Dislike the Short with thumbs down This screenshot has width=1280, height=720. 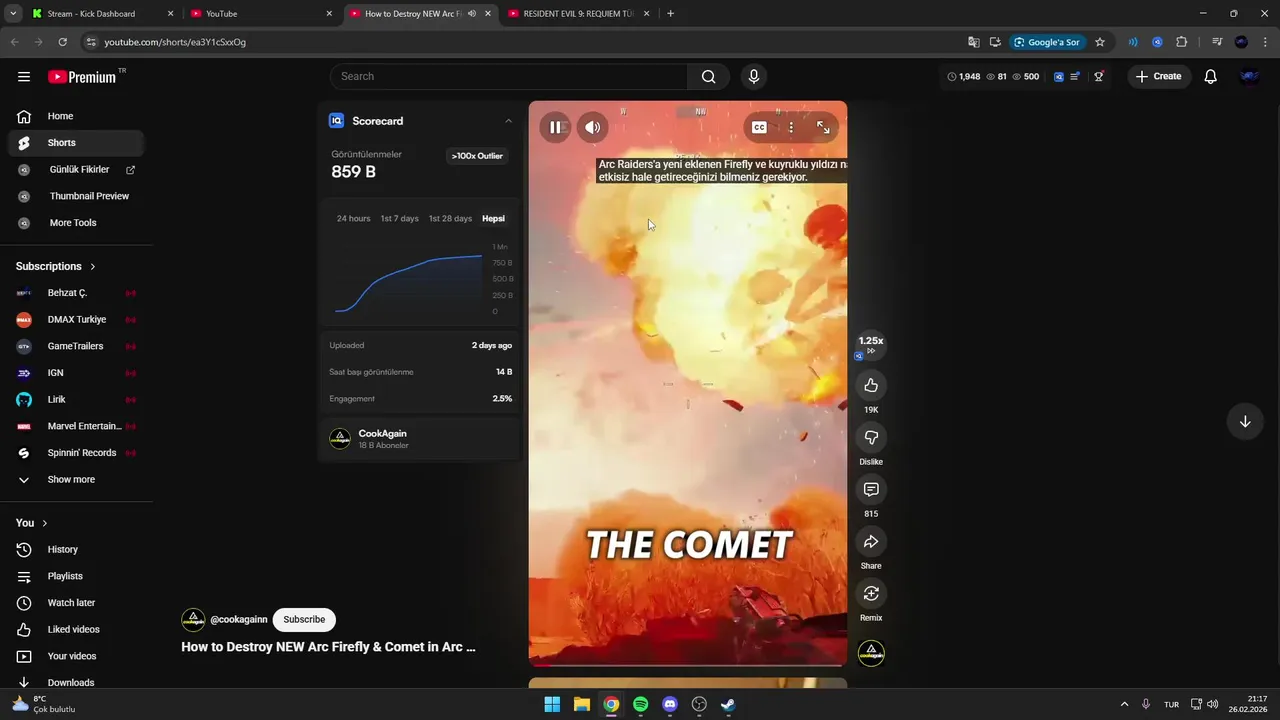tap(871, 437)
